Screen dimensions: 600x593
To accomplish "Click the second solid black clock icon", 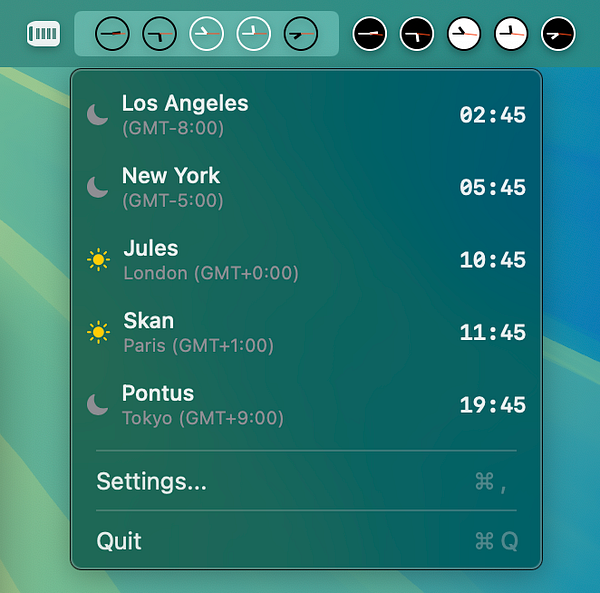I will (x=417, y=34).
